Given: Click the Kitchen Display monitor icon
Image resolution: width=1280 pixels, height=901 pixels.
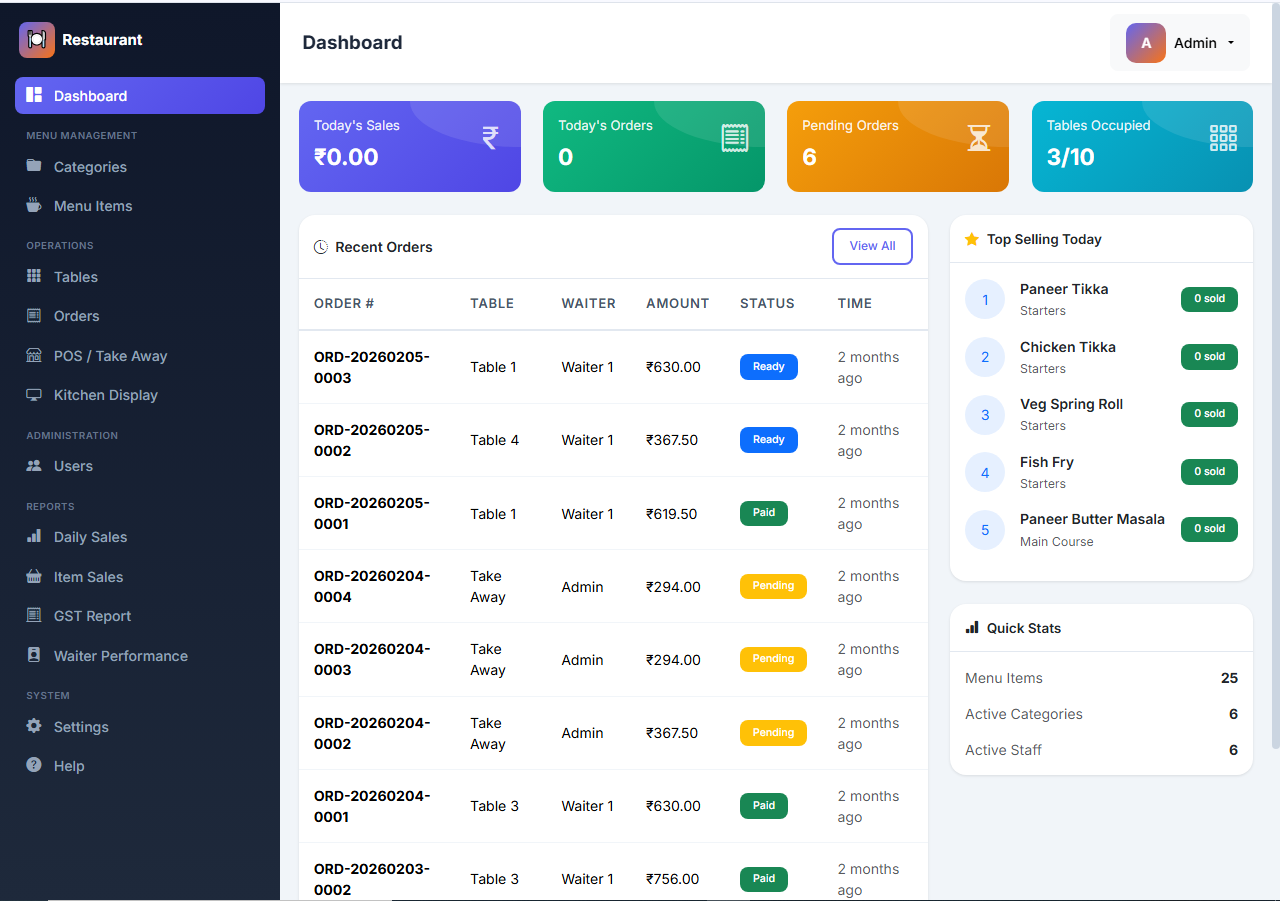Looking at the screenshot, I should 34,395.
